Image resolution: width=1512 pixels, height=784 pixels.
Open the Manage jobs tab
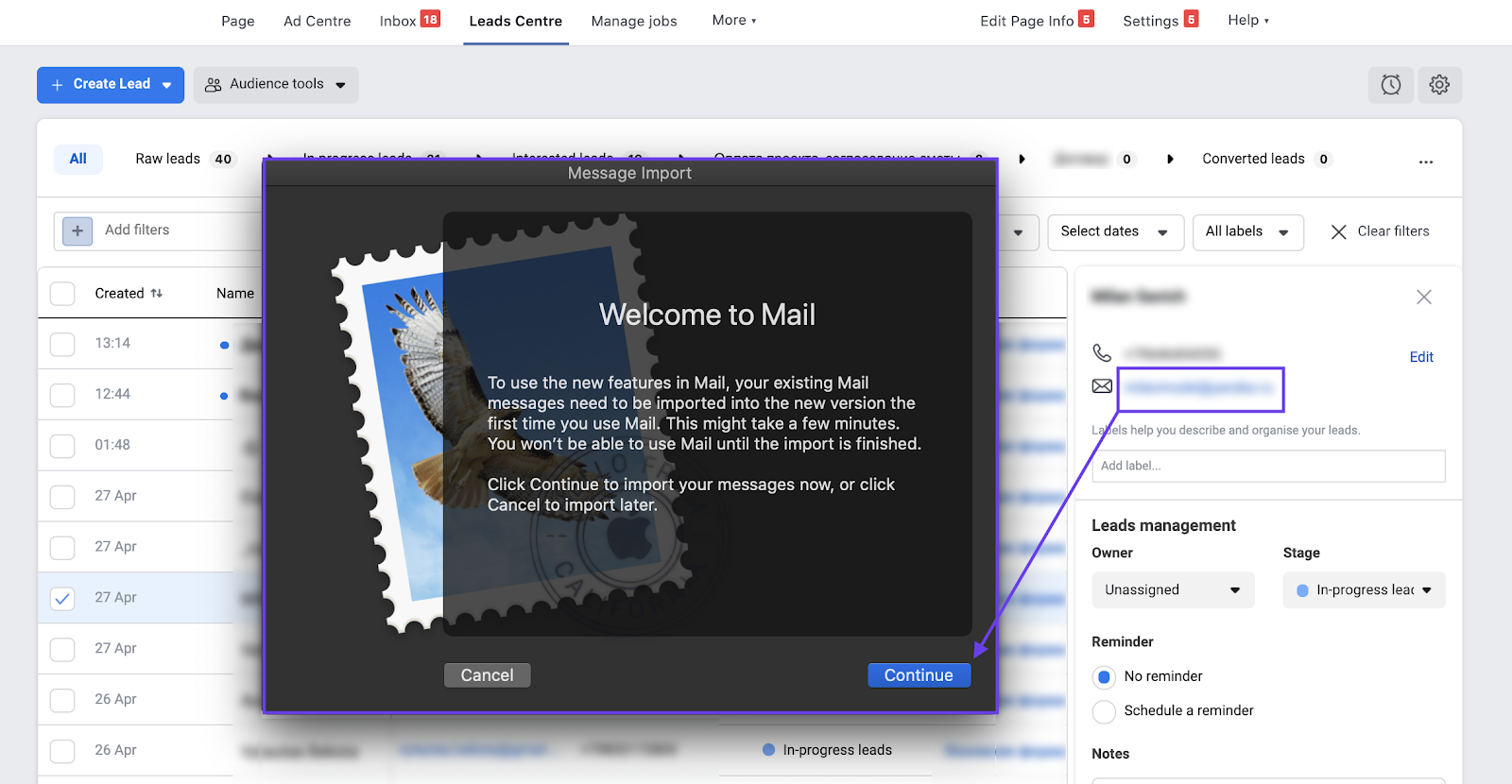[634, 21]
